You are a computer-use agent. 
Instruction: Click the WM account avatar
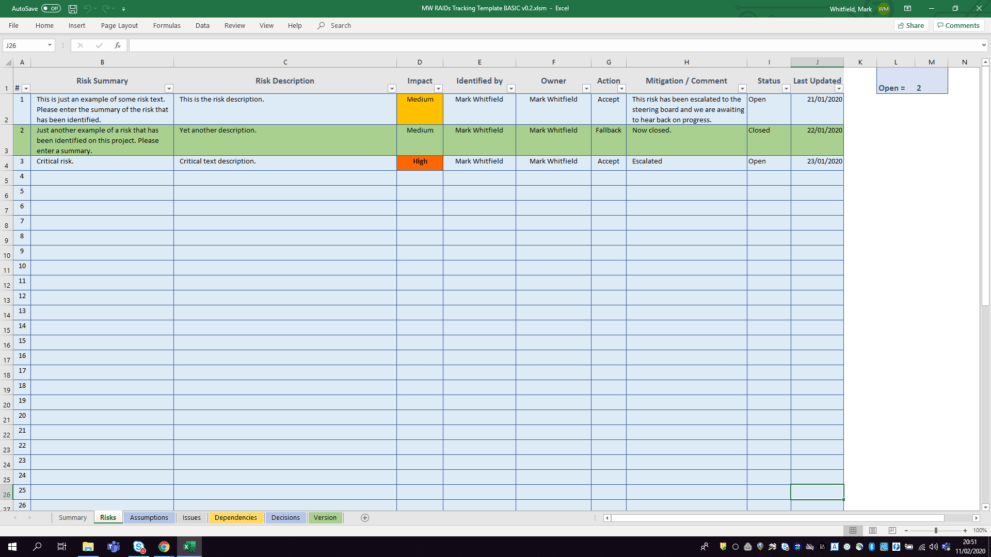[x=884, y=9]
